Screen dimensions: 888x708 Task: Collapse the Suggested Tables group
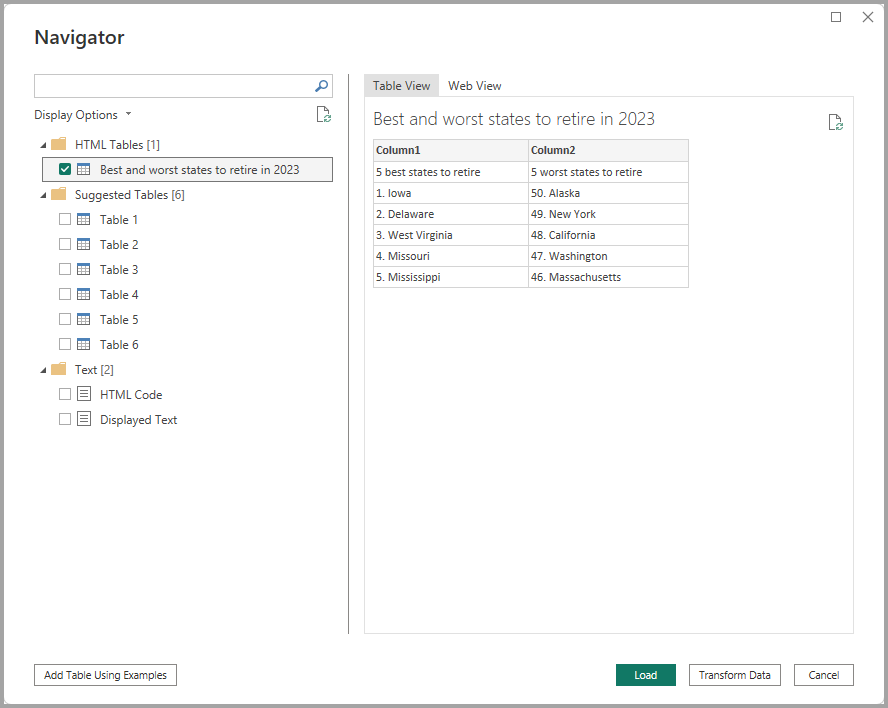pos(42,194)
